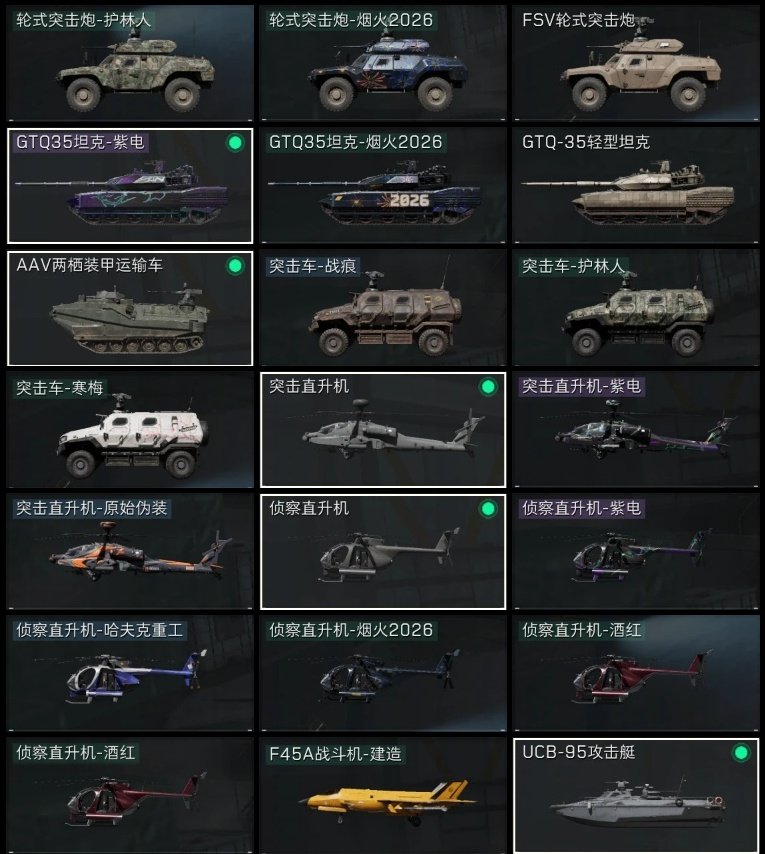Click the green dot on 侦察直升机 card
The width and height of the screenshot is (765, 854).
coord(488,509)
